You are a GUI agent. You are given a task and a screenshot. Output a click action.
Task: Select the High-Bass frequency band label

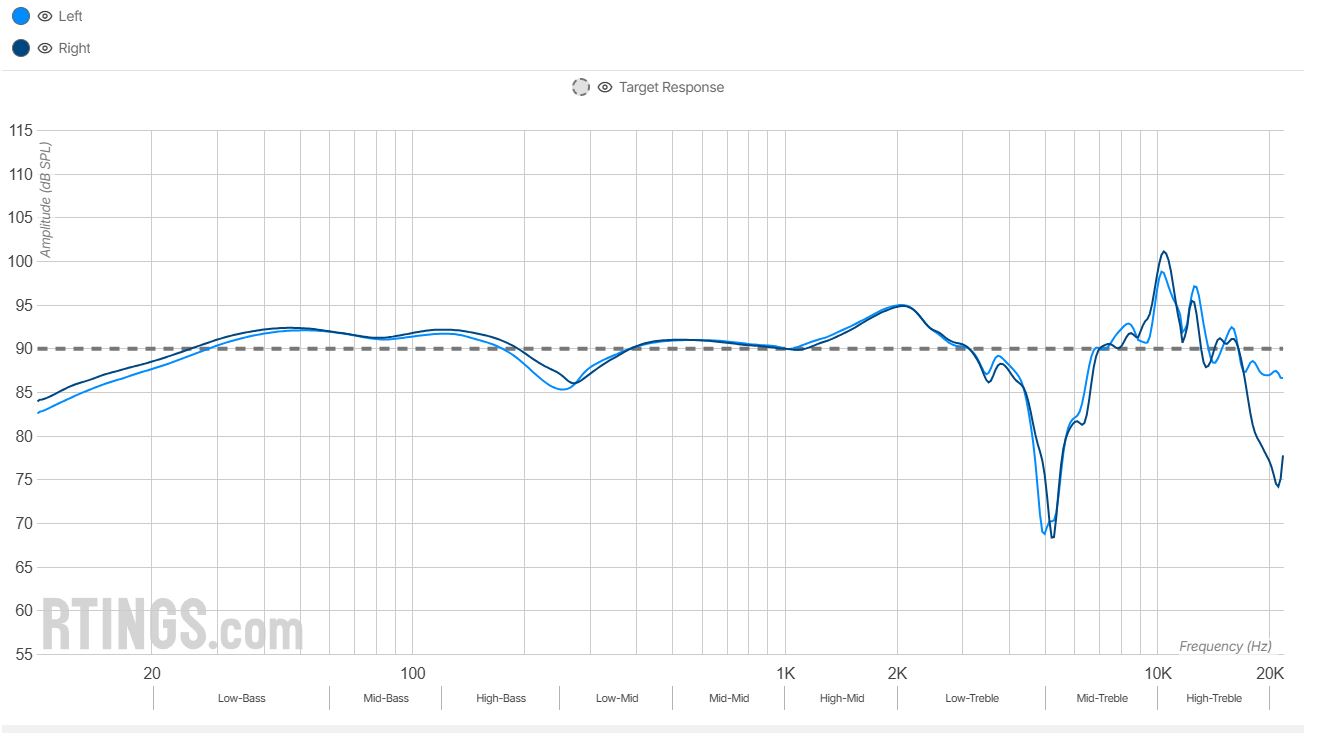coord(501,698)
